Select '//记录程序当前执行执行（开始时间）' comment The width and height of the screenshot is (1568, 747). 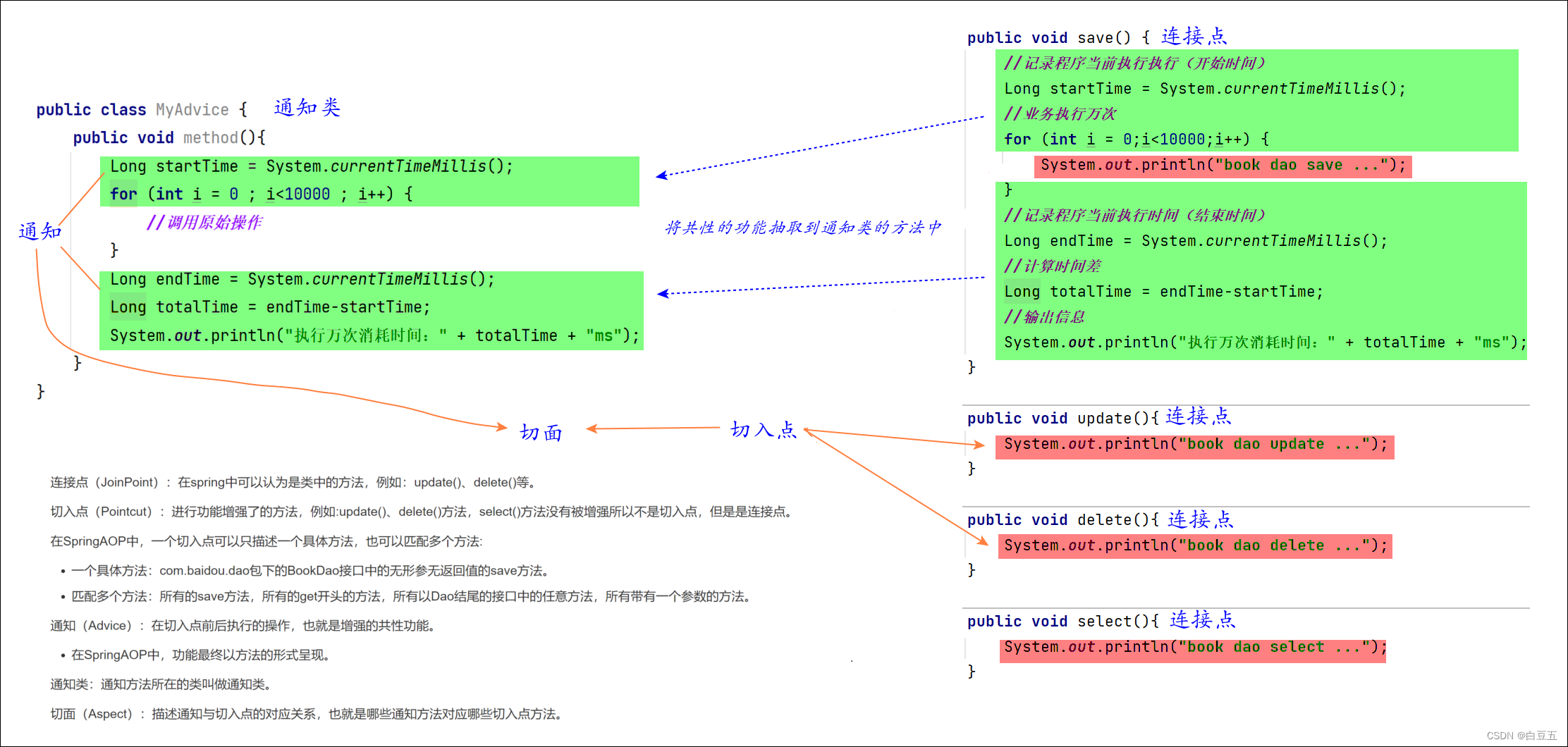point(1135,63)
